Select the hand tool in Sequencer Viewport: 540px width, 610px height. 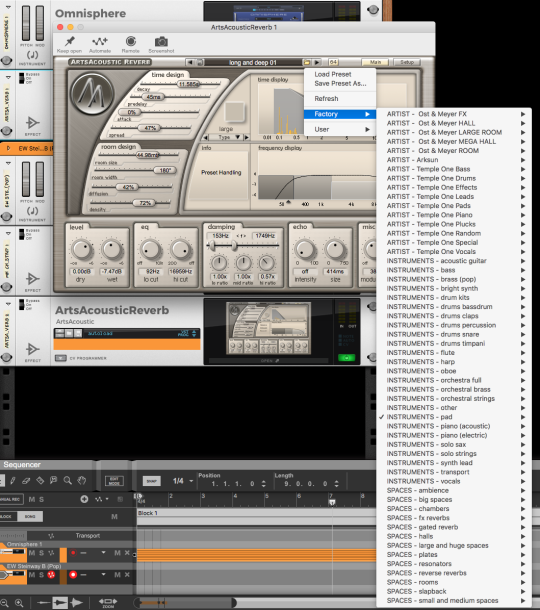(x=81, y=480)
